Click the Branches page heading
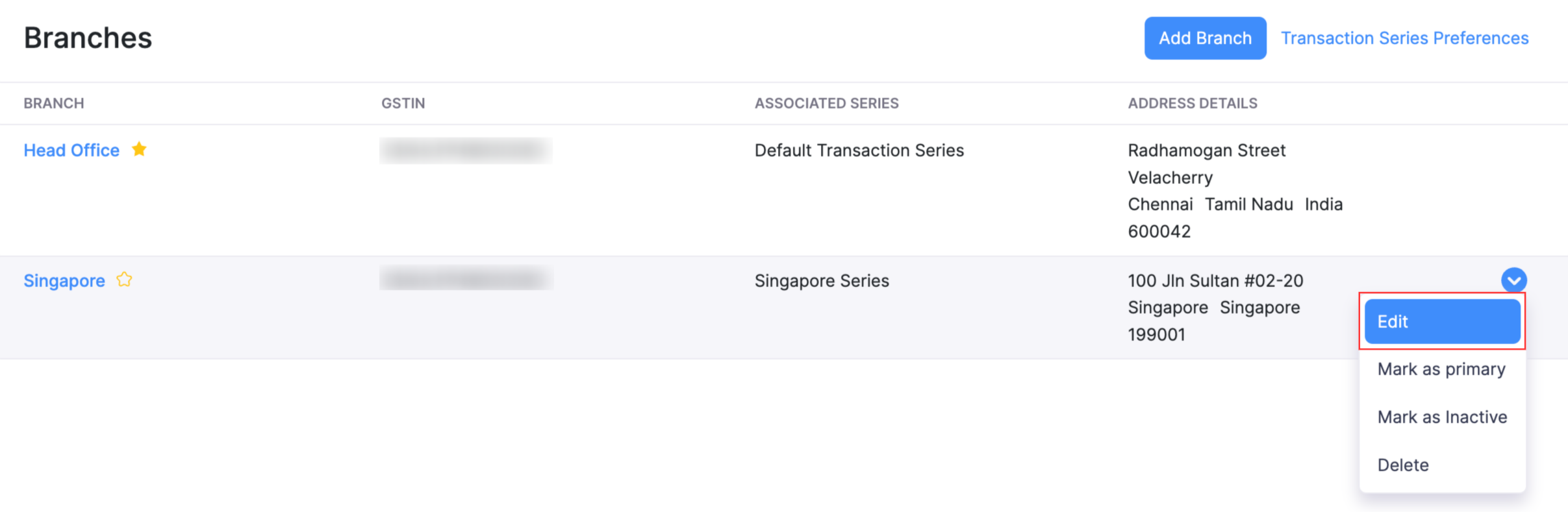The width and height of the screenshot is (1568, 512). (x=88, y=38)
